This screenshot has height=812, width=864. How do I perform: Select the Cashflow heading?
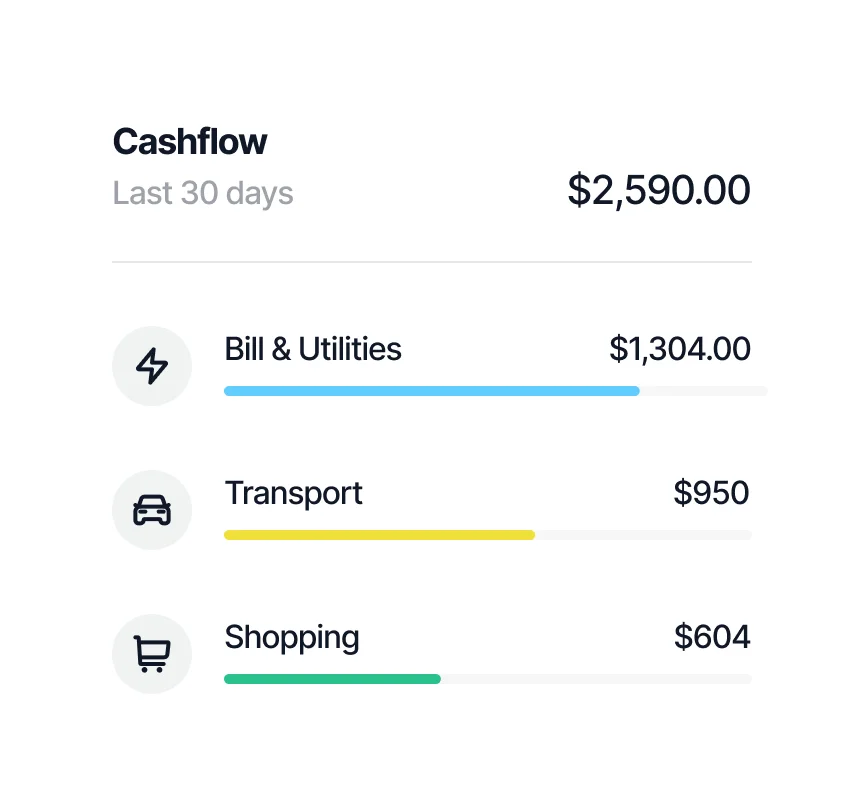(190, 142)
